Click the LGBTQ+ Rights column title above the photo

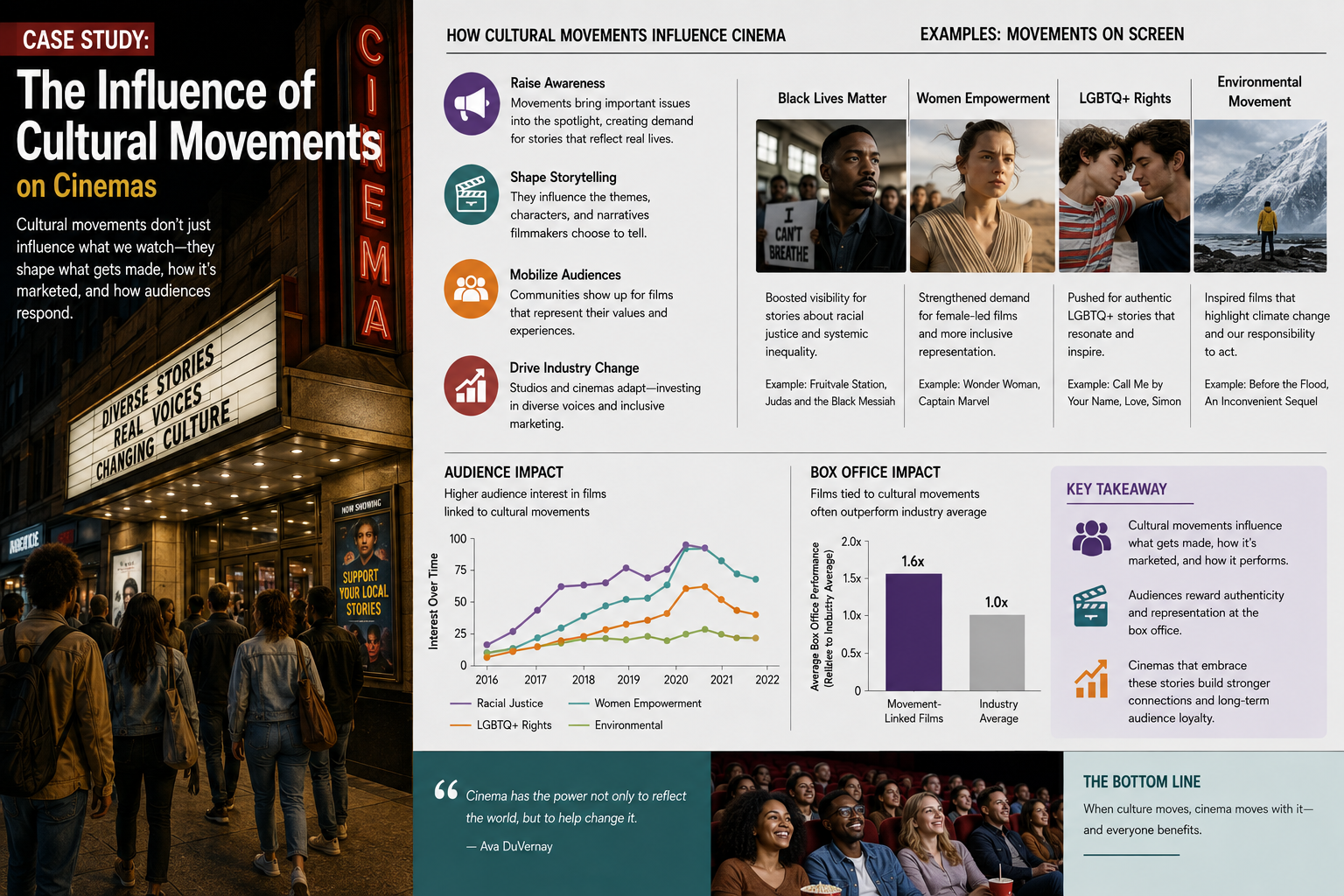(x=1124, y=98)
